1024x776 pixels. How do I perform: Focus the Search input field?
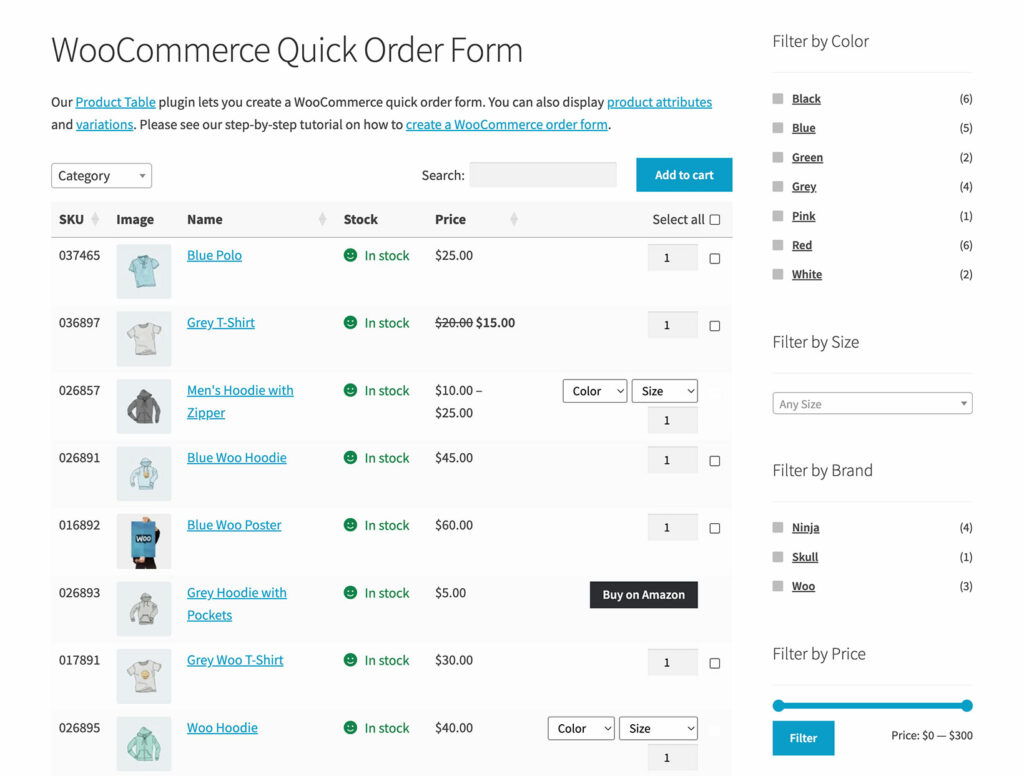pyautogui.click(x=543, y=175)
